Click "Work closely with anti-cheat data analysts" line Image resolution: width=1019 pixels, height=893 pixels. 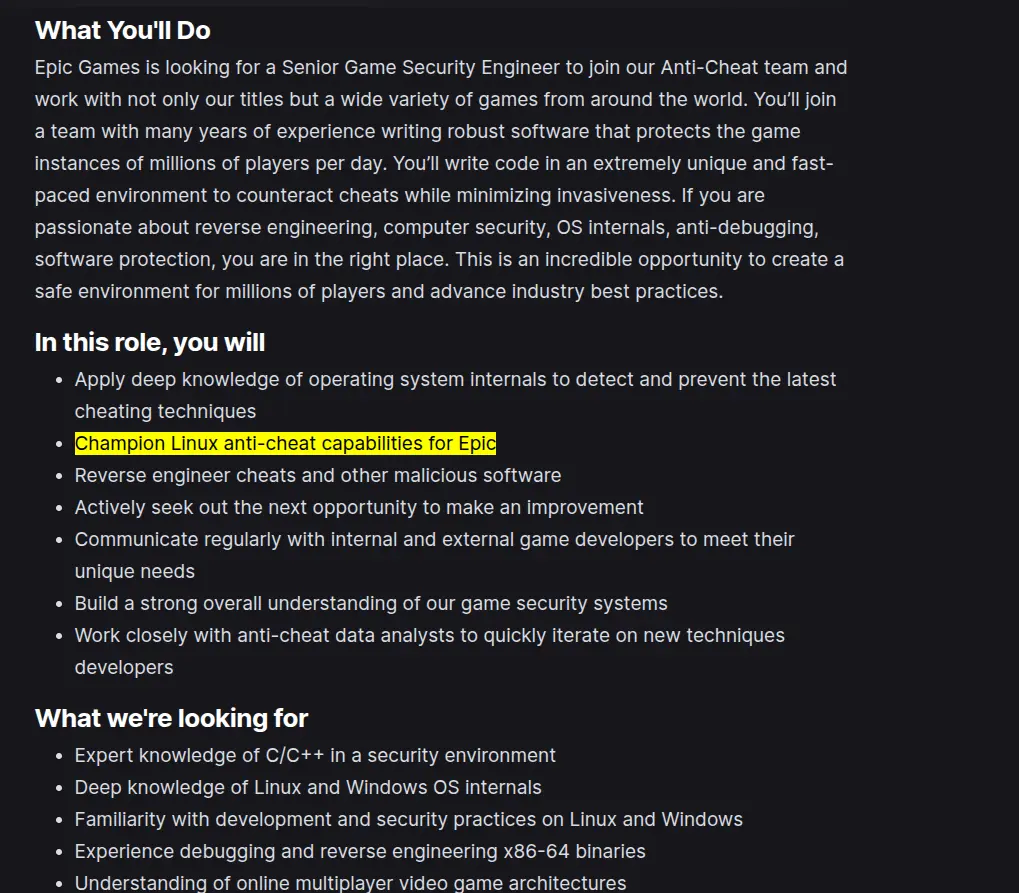click(430, 635)
